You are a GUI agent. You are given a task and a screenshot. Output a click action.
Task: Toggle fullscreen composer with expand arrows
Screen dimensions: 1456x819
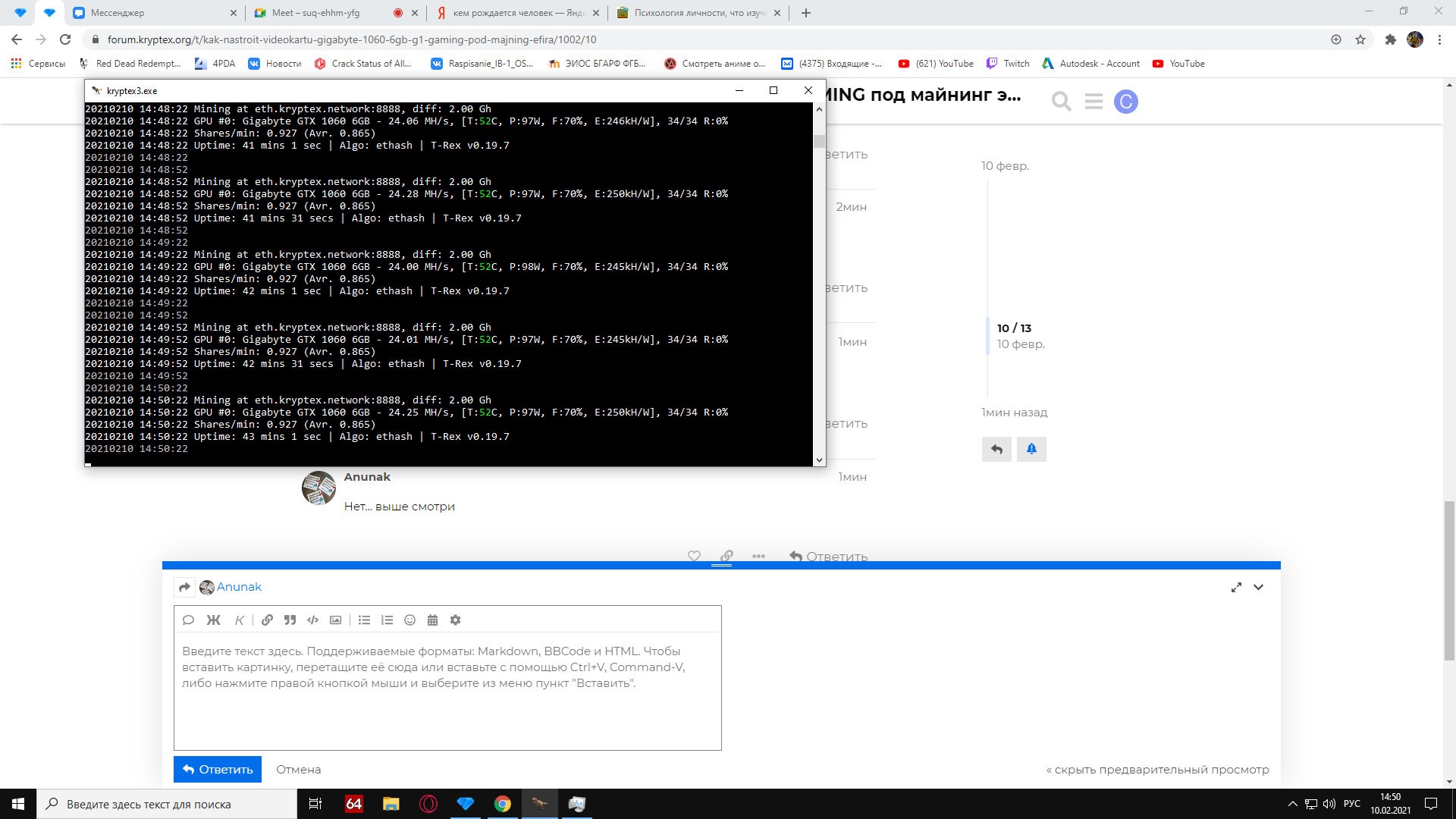coord(1236,587)
